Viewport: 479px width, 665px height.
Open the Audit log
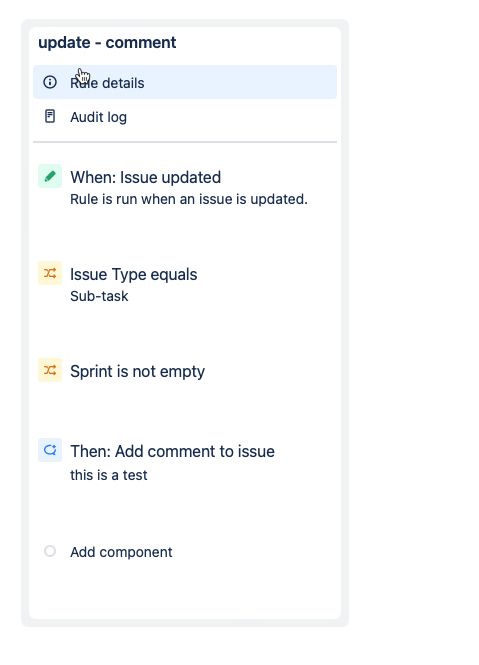point(185,117)
